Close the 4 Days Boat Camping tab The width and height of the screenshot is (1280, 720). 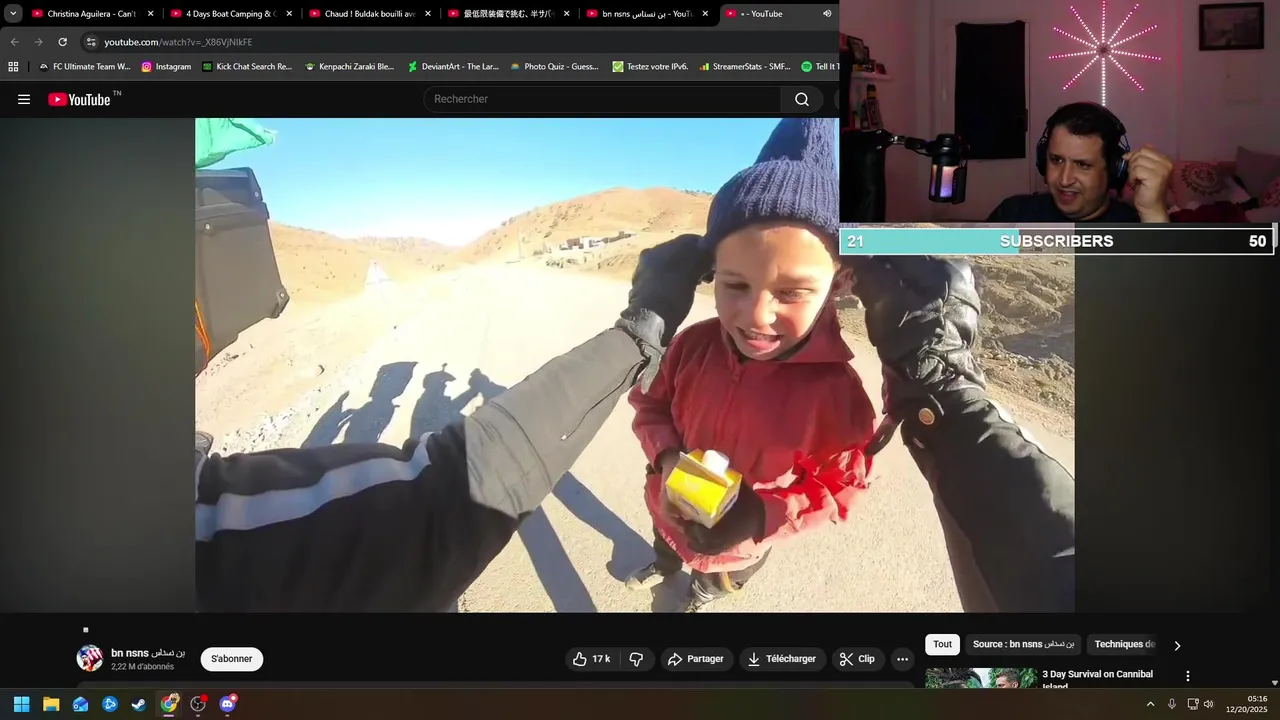click(x=290, y=14)
